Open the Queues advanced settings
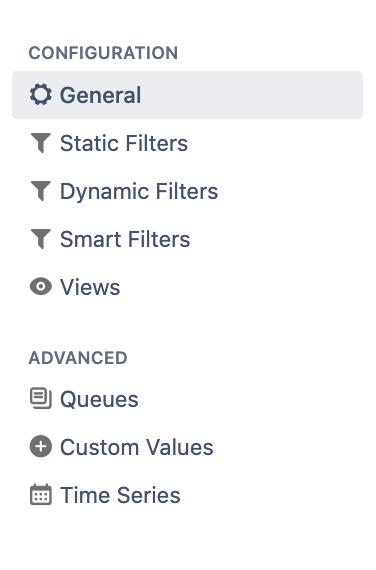Viewport: 376px width, 570px height. pyautogui.click(x=188, y=399)
